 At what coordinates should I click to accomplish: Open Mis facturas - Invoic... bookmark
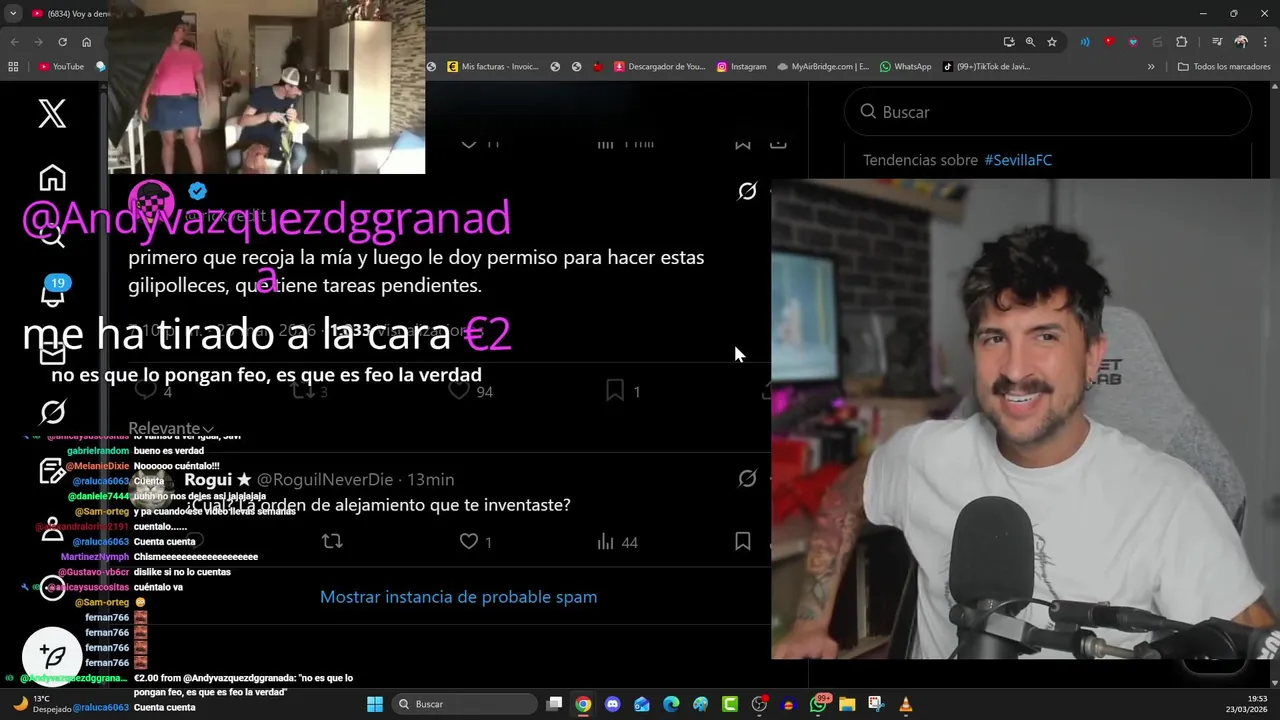click(x=493, y=67)
